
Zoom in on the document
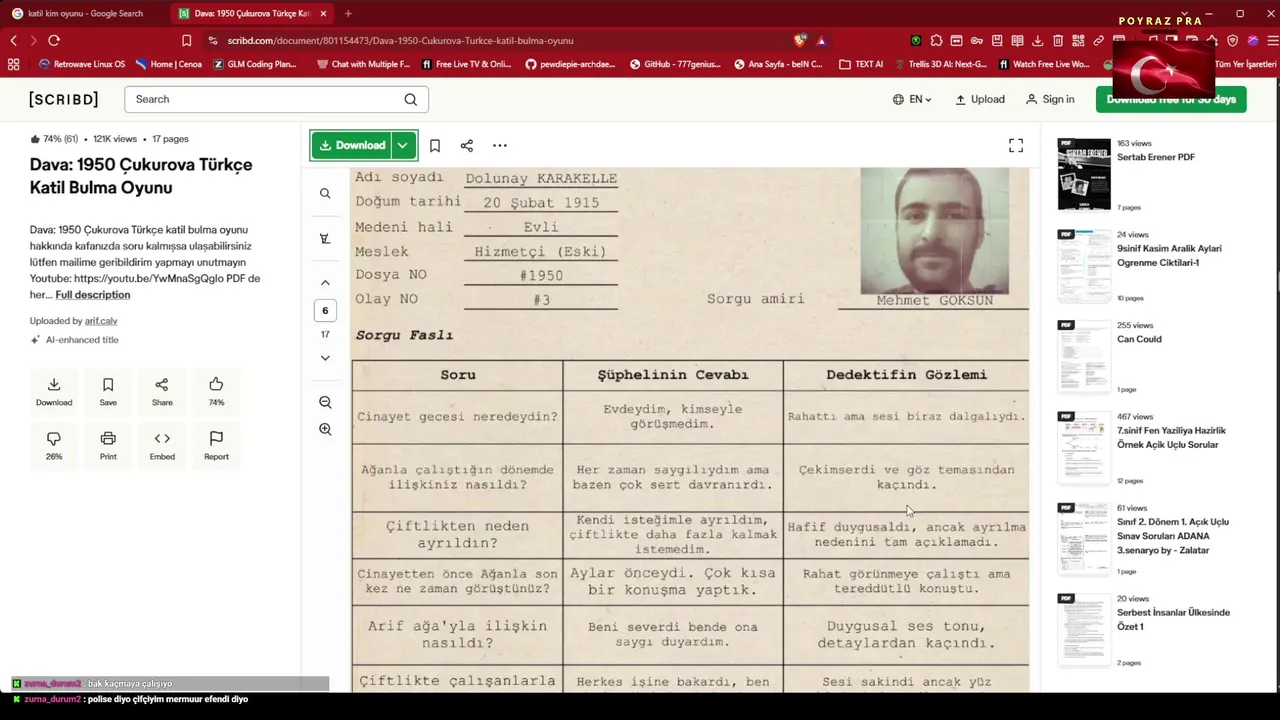point(325,429)
